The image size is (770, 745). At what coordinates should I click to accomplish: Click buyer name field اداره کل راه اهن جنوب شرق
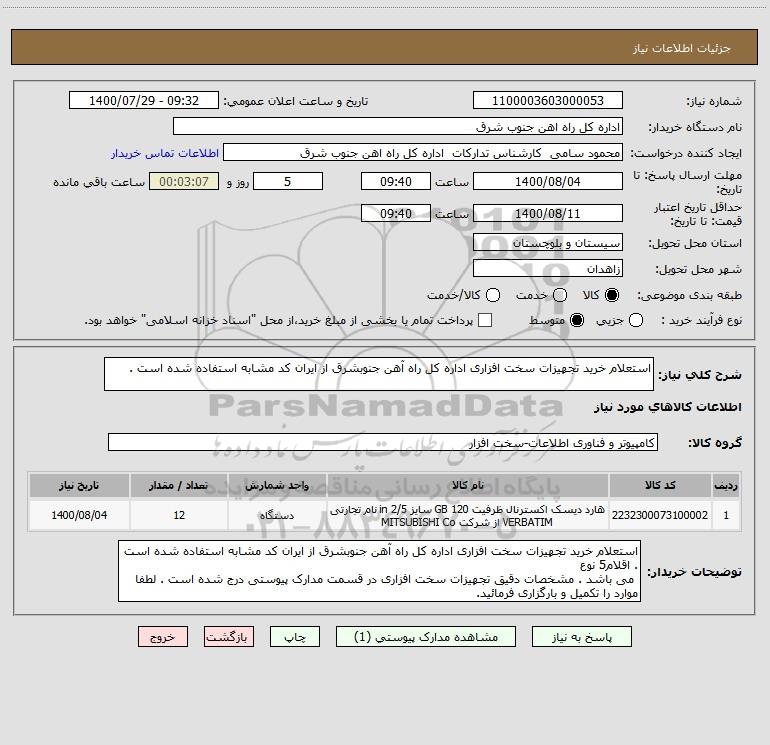(x=398, y=127)
